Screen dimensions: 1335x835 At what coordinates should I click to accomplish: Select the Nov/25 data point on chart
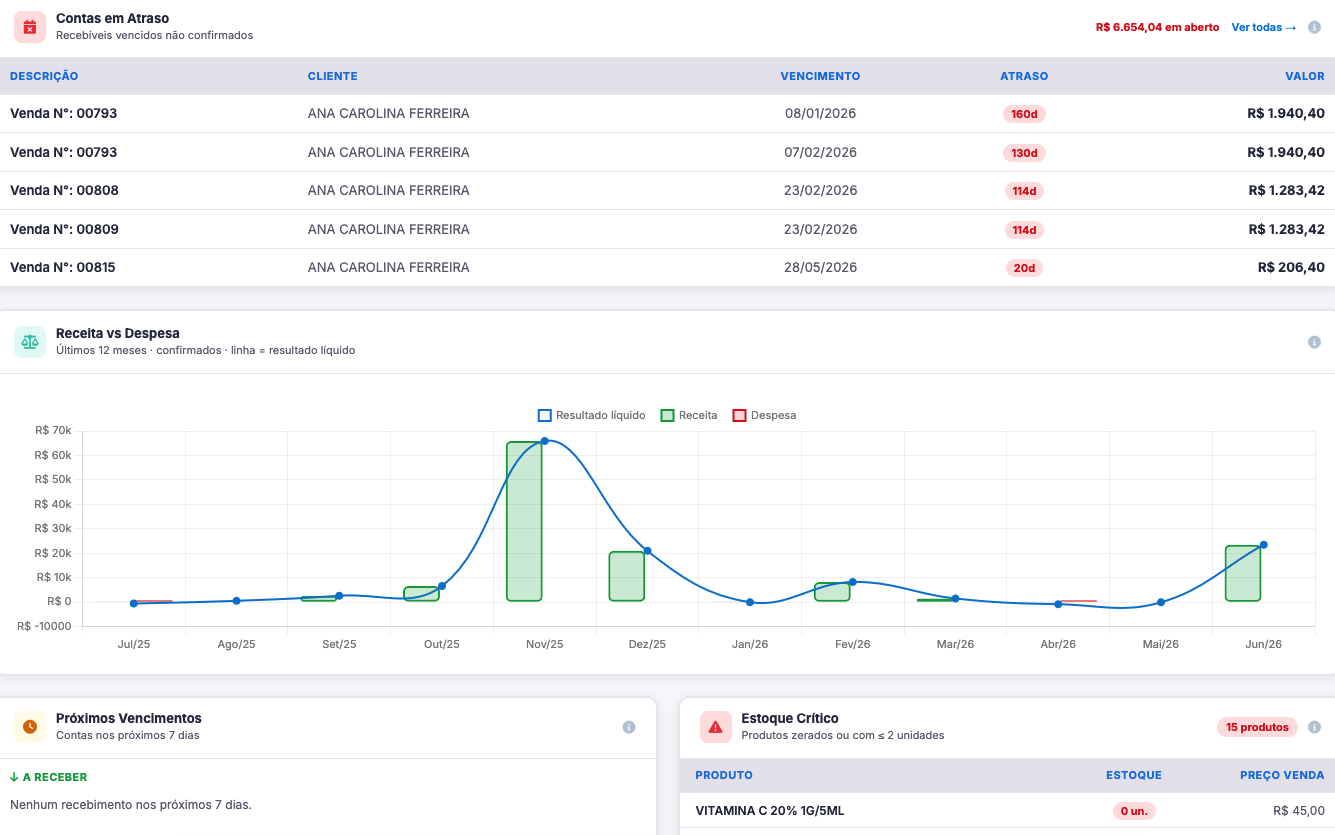(x=545, y=441)
